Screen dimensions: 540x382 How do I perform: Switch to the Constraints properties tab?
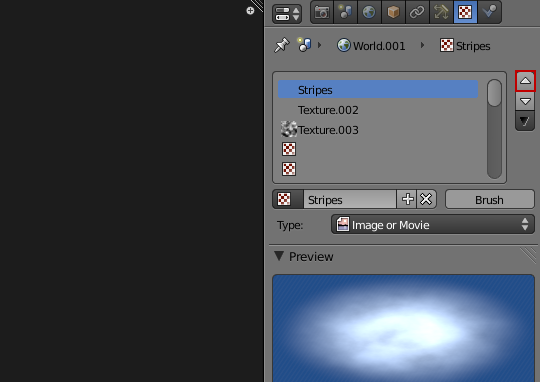coord(417,12)
